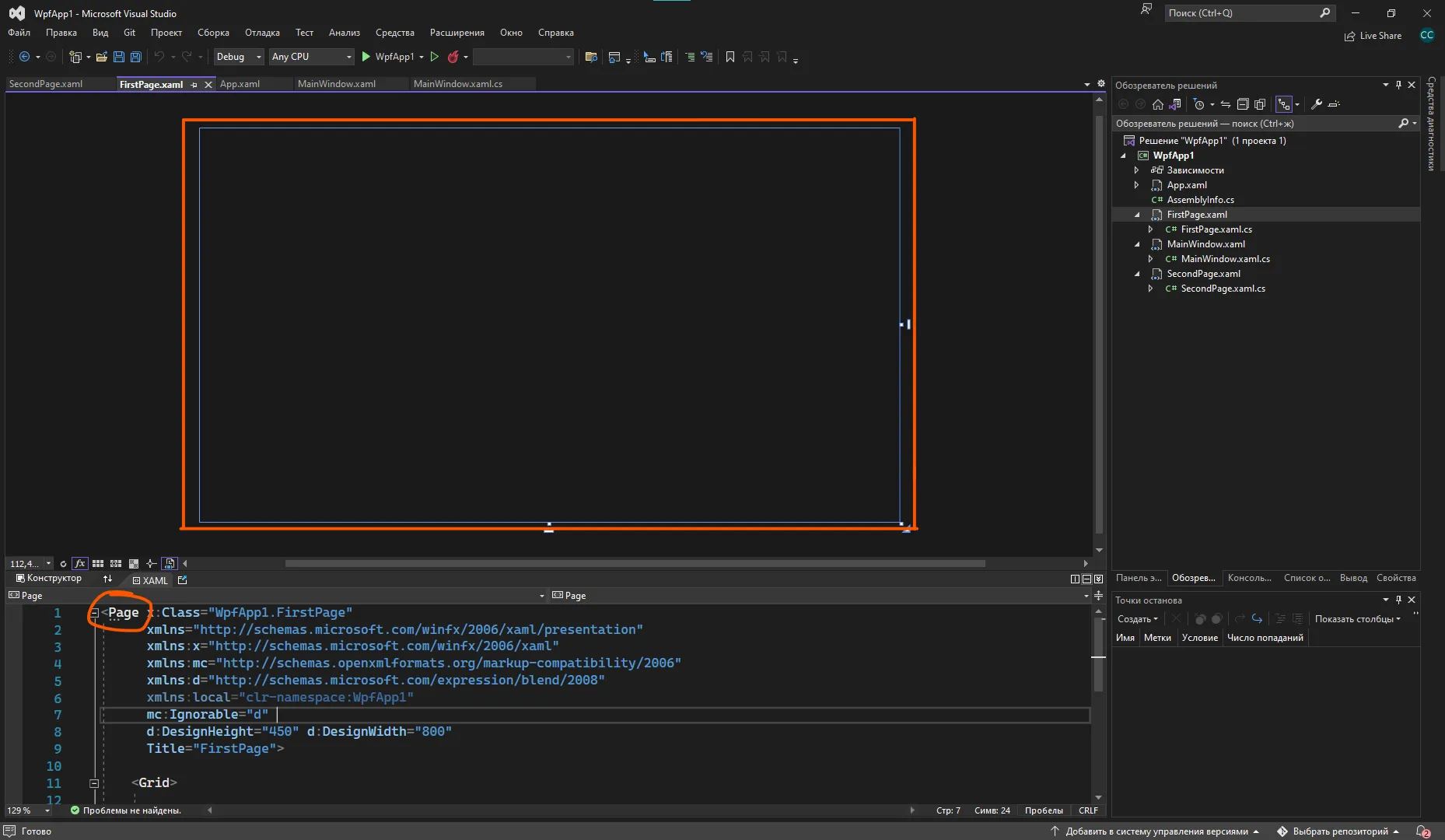Pin the FirstPage.xaml tab
This screenshot has width=1445, height=840.
click(194, 85)
